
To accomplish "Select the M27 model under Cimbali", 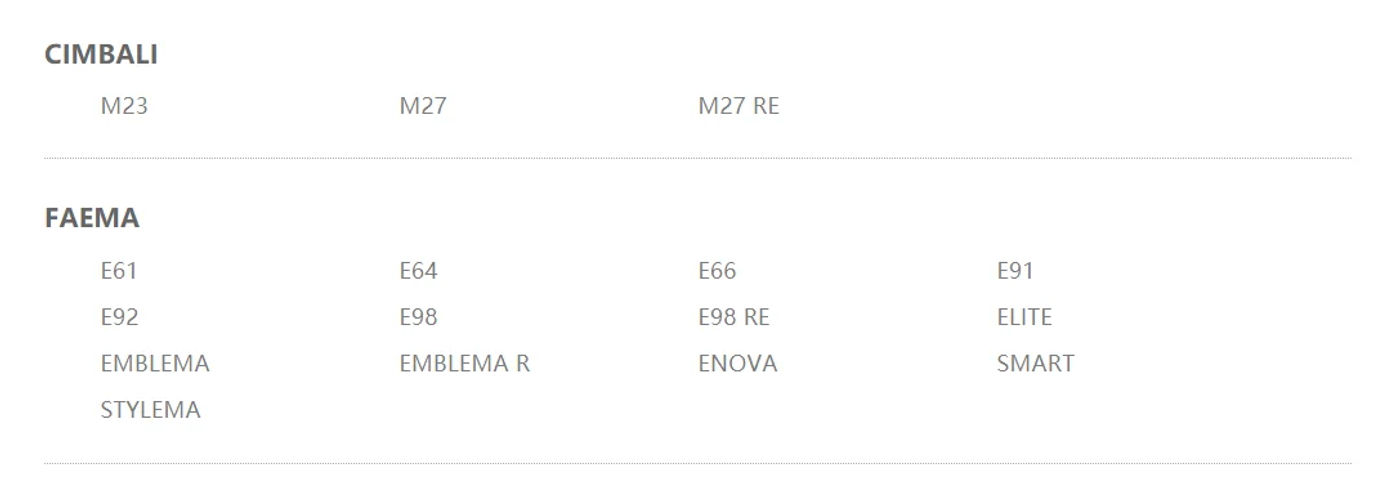I will [423, 106].
